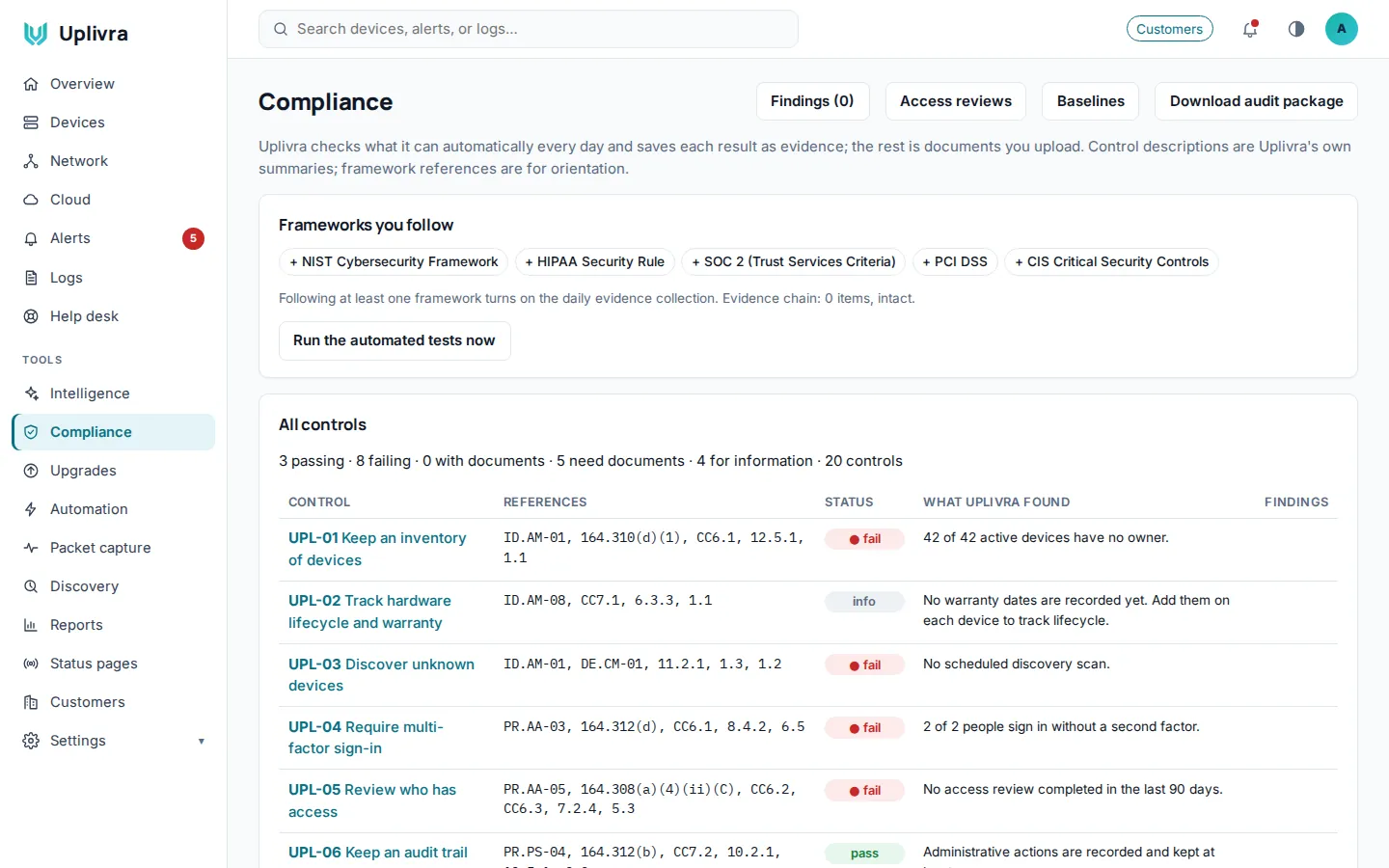Open the Help desk lifebuoy icon
The image size is (1389, 868).
click(31, 316)
